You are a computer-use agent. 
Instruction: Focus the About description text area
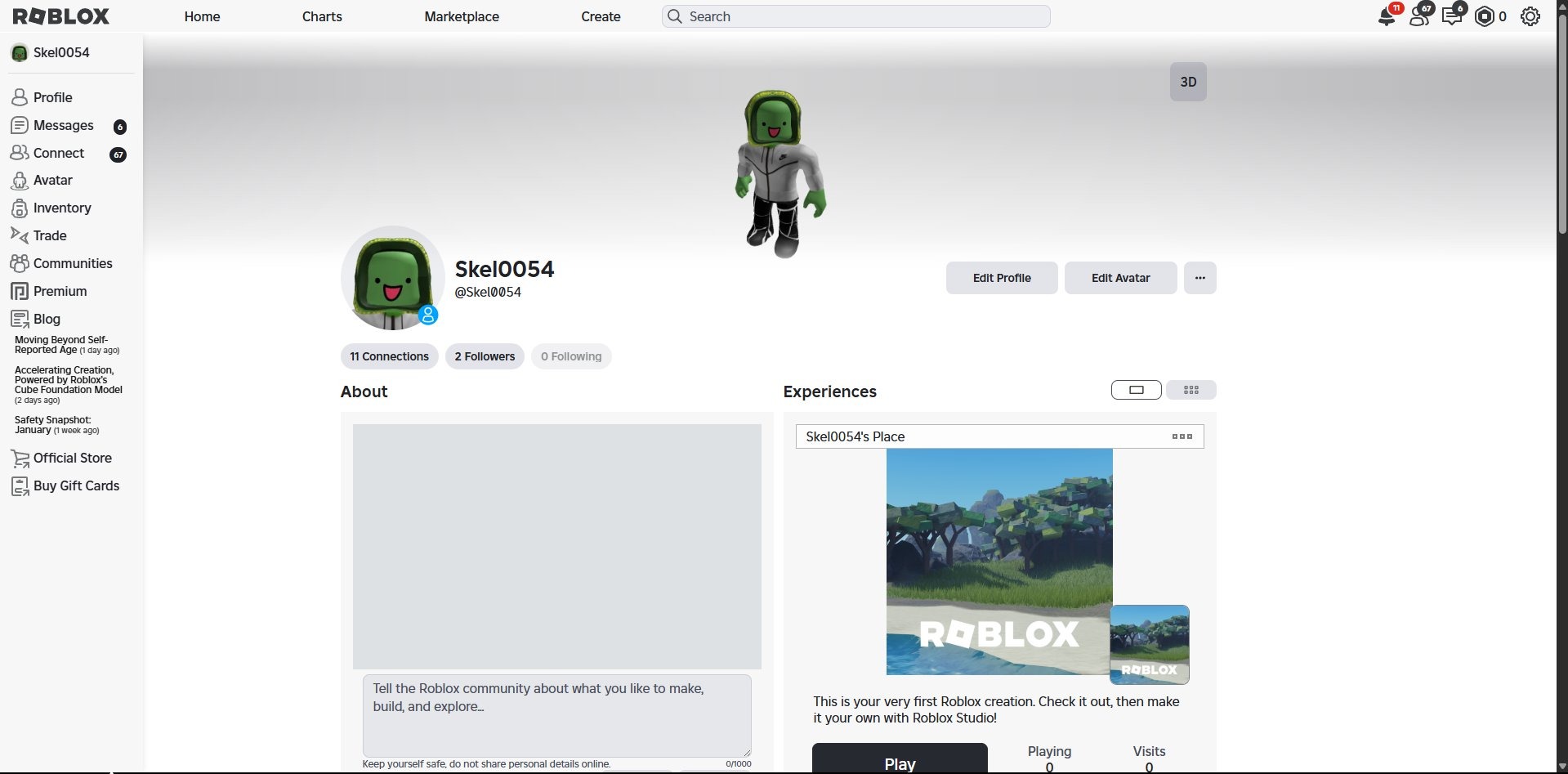click(556, 715)
